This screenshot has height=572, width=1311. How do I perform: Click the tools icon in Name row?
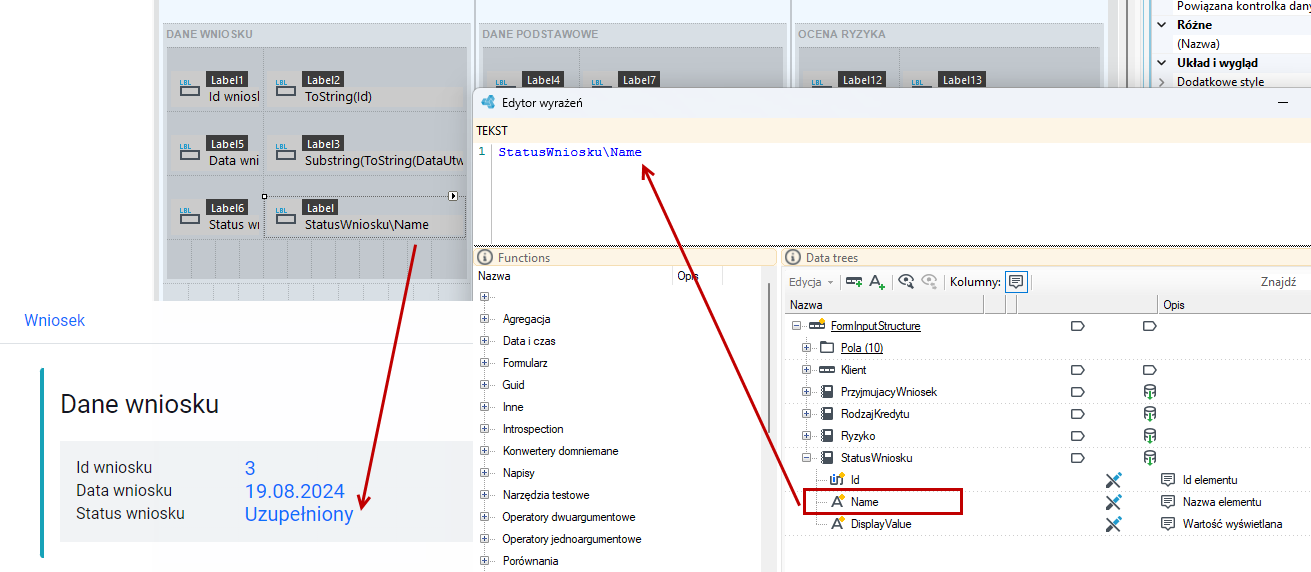1114,502
